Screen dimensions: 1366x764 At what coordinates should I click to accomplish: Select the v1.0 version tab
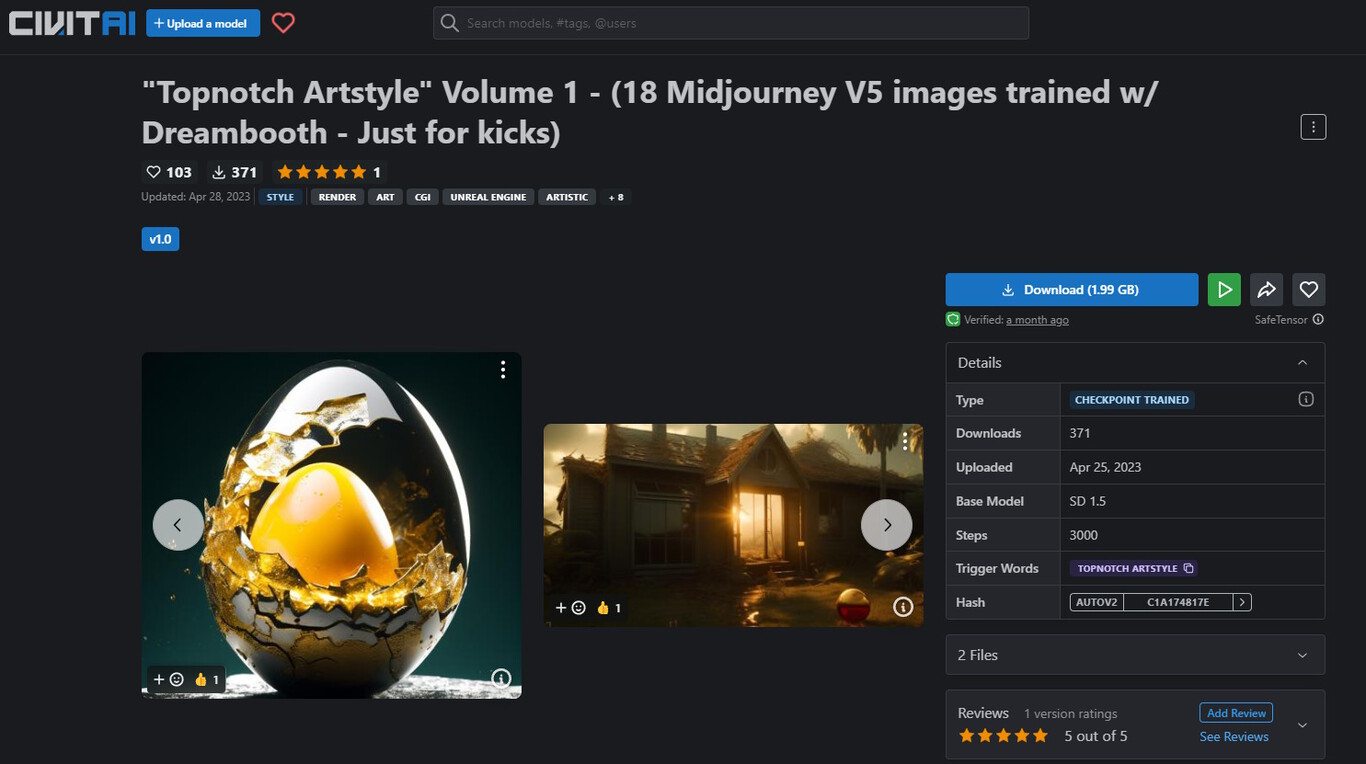tap(160, 239)
